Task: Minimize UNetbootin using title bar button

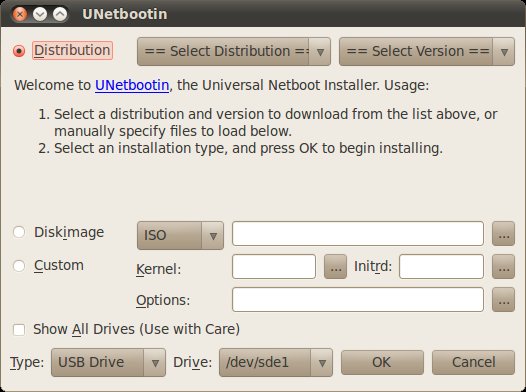Action: click(40, 14)
